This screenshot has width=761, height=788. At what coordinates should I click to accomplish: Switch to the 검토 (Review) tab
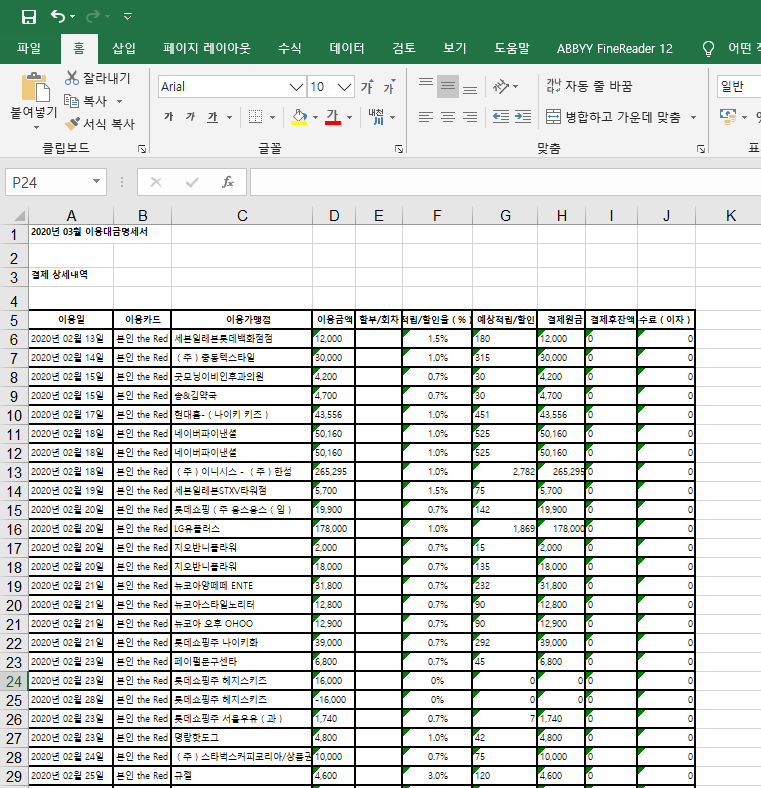404,48
